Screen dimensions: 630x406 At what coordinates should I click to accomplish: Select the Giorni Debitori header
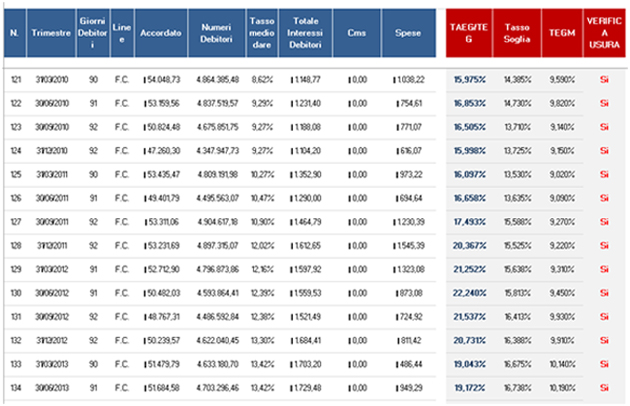[93, 33]
